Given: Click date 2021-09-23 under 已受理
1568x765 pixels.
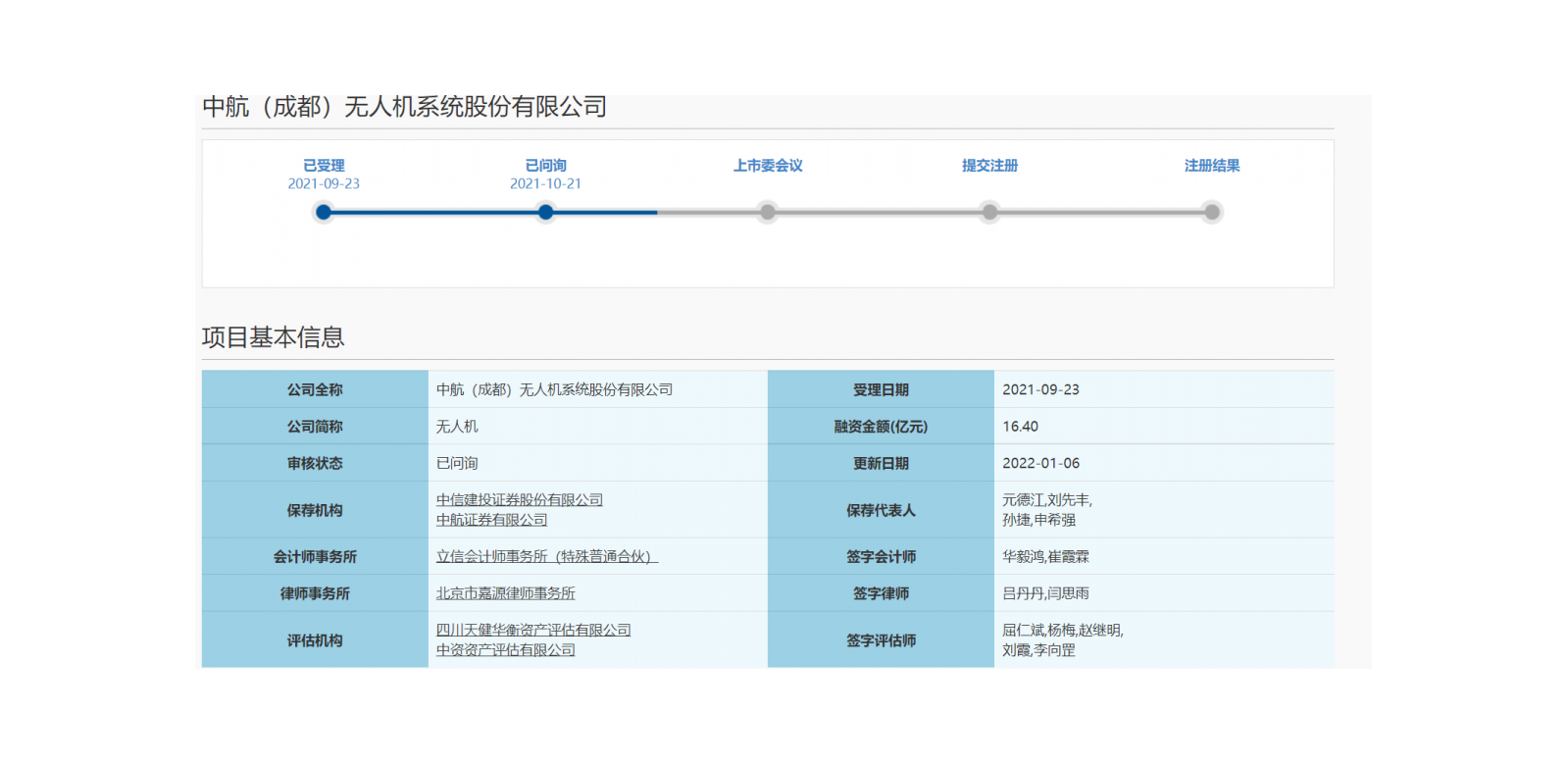Looking at the screenshot, I should [x=324, y=183].
